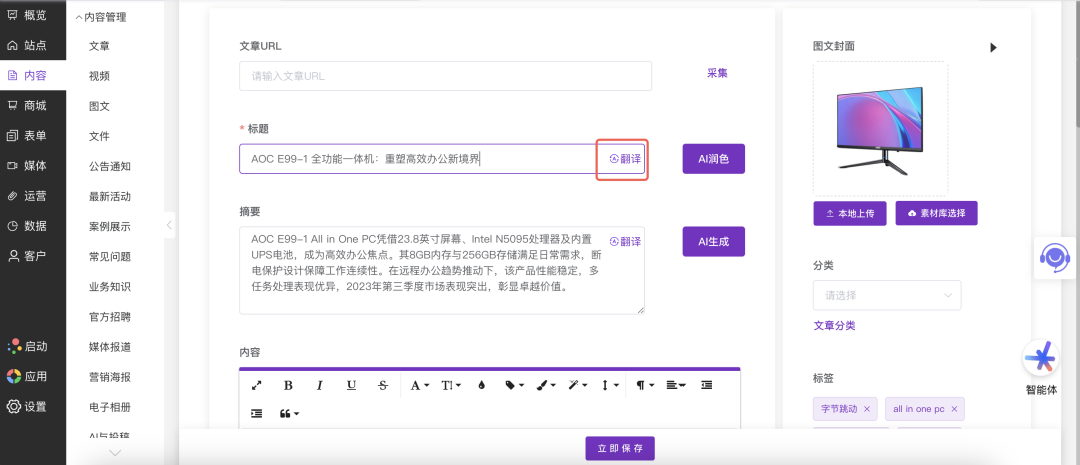
Task: Open the font family dropdown (A)
Action: point(419,386)
